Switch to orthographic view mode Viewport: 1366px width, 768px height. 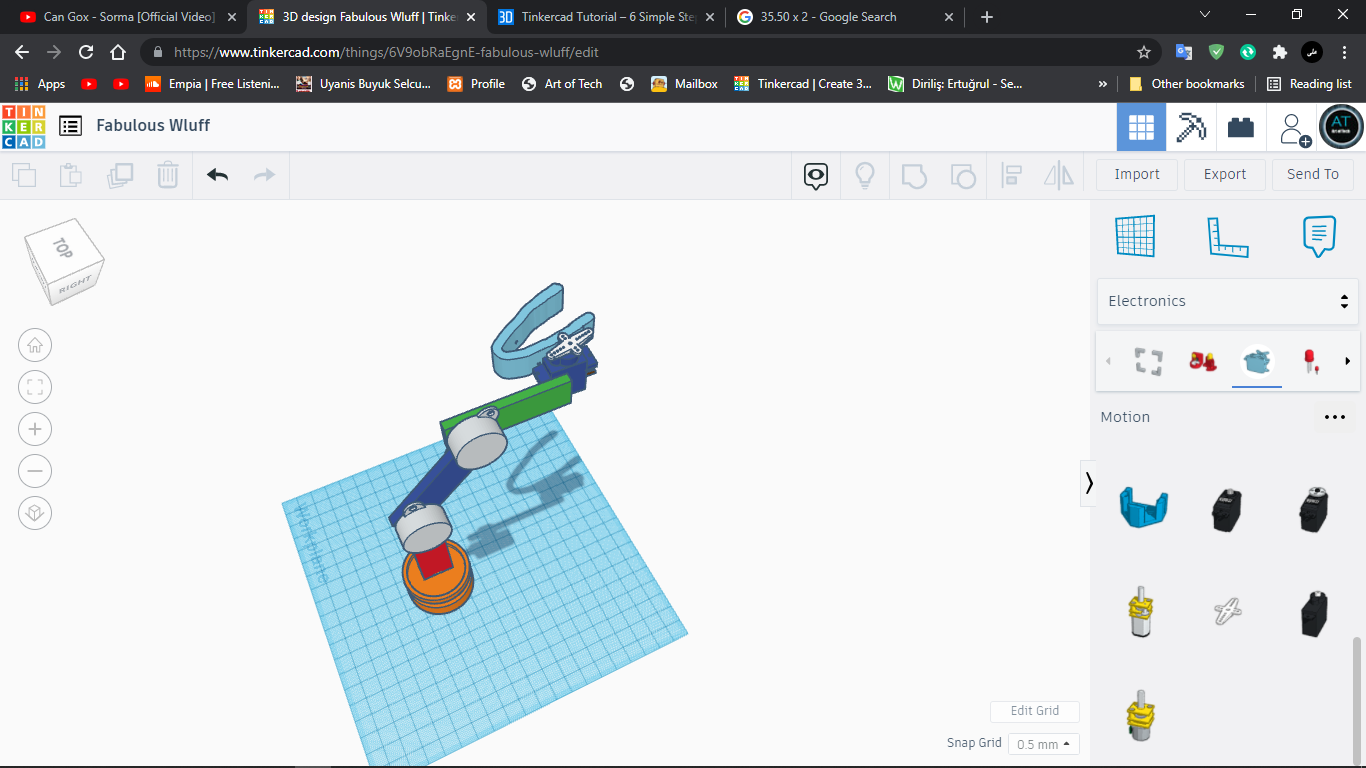click(35, 513)
